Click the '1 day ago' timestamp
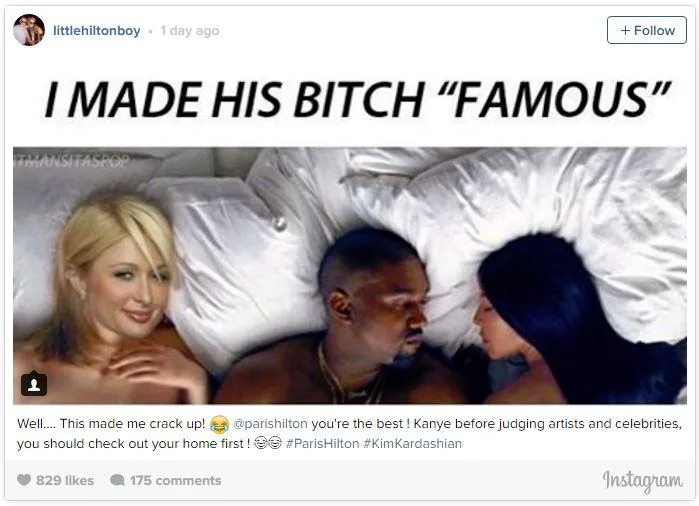699x506 pixels. 190,31
